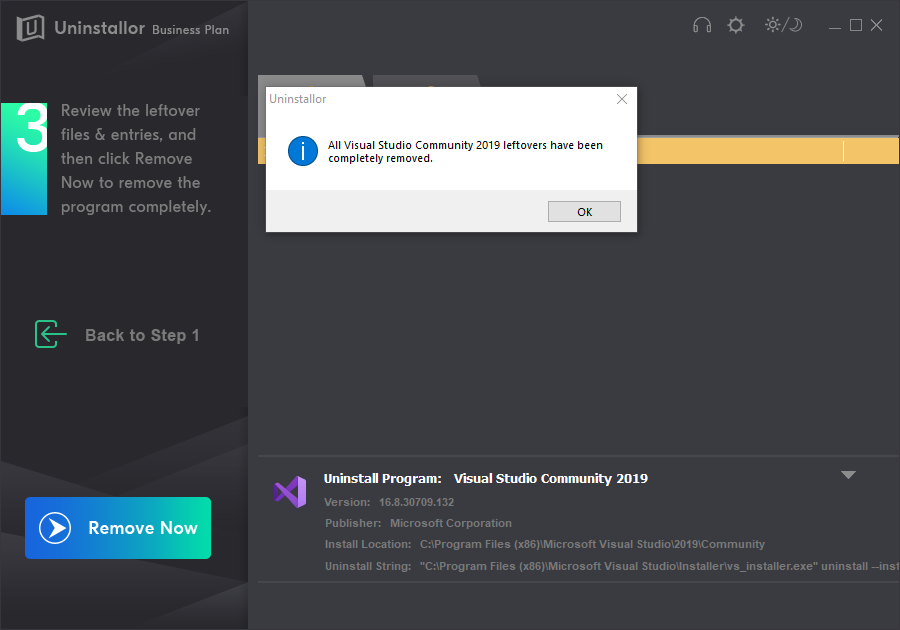The height and width of the screenshot is (630, 900).
Task: Click the blue information icon in dialog
Action: [x=302, y=151]
